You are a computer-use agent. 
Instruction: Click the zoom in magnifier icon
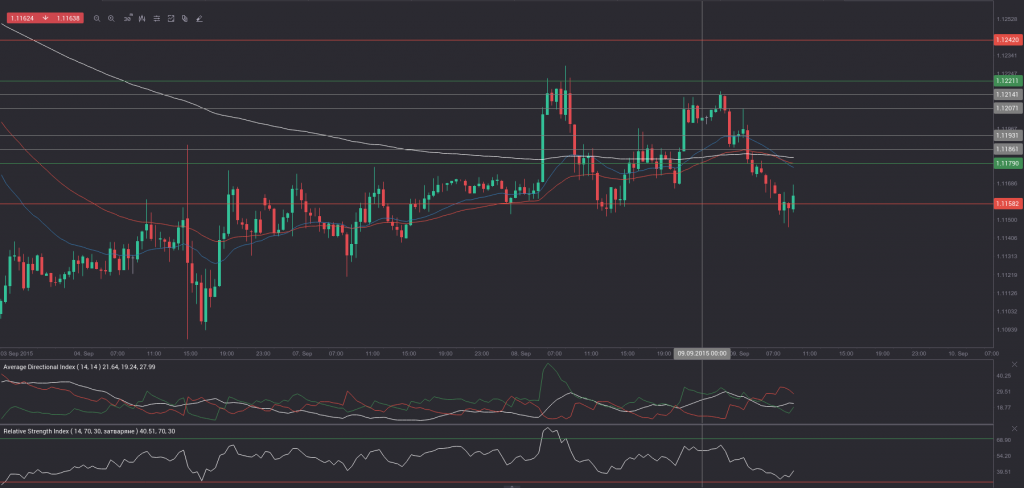point(111,18)
